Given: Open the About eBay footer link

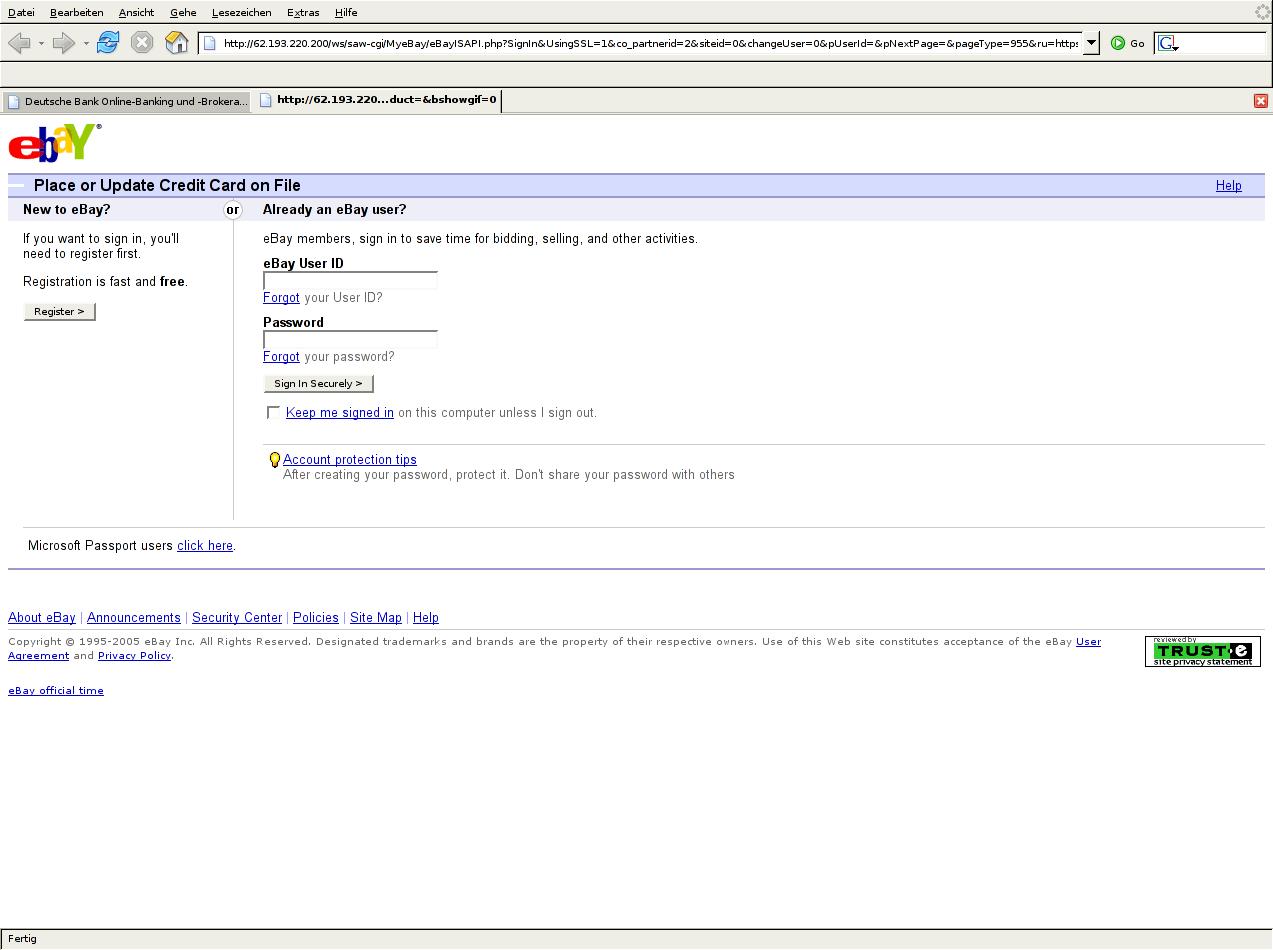Looking at the screenshot, I should [42, 618].
